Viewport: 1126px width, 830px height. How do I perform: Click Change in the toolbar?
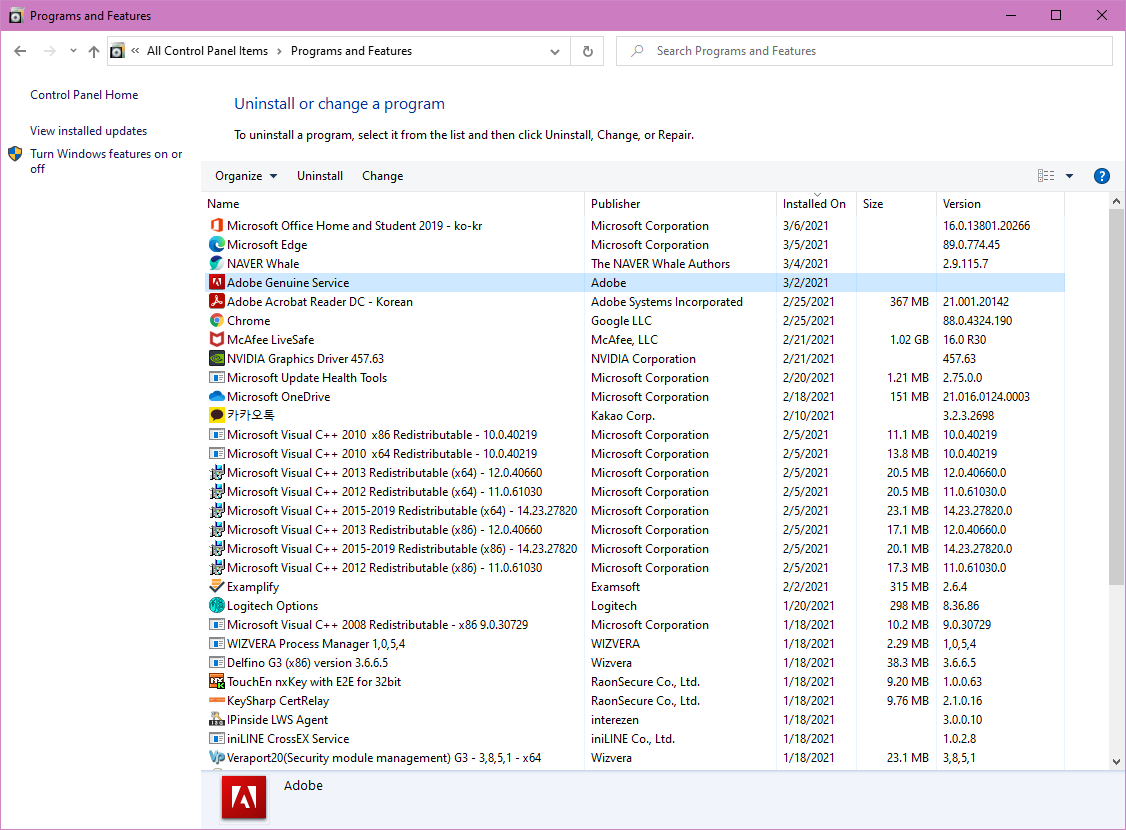[382, 176]
